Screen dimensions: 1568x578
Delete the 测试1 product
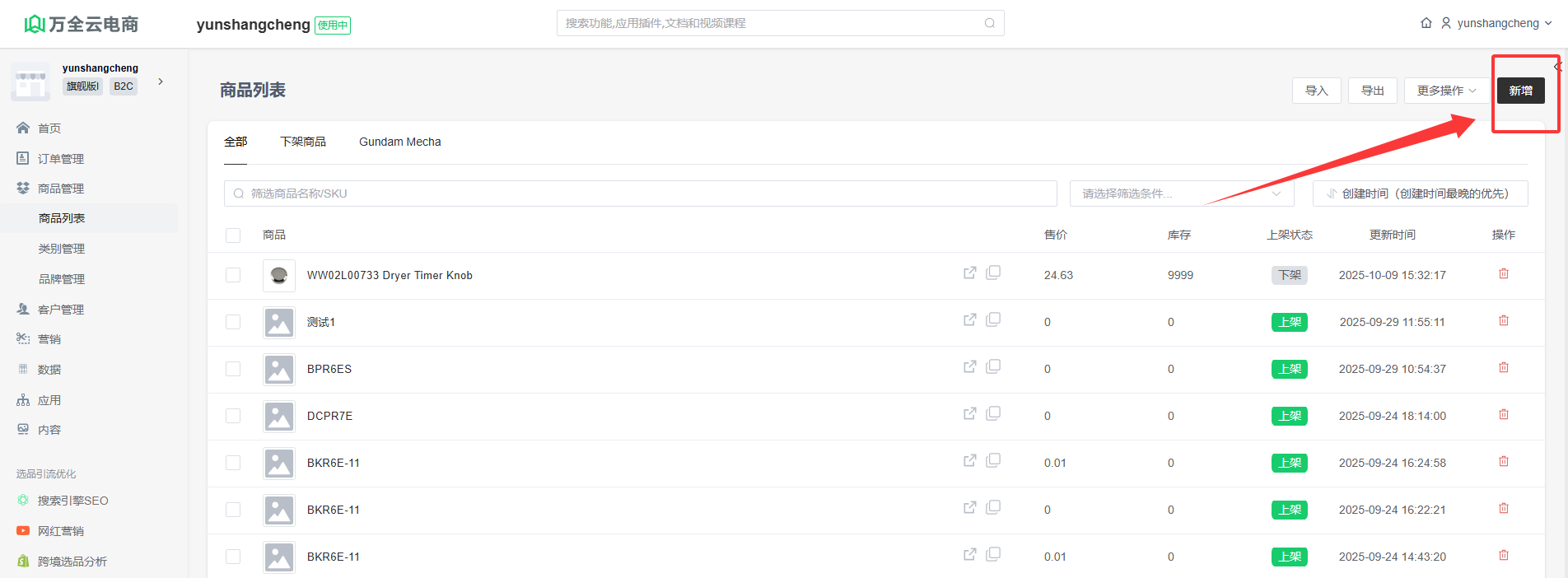[1503, 321]
